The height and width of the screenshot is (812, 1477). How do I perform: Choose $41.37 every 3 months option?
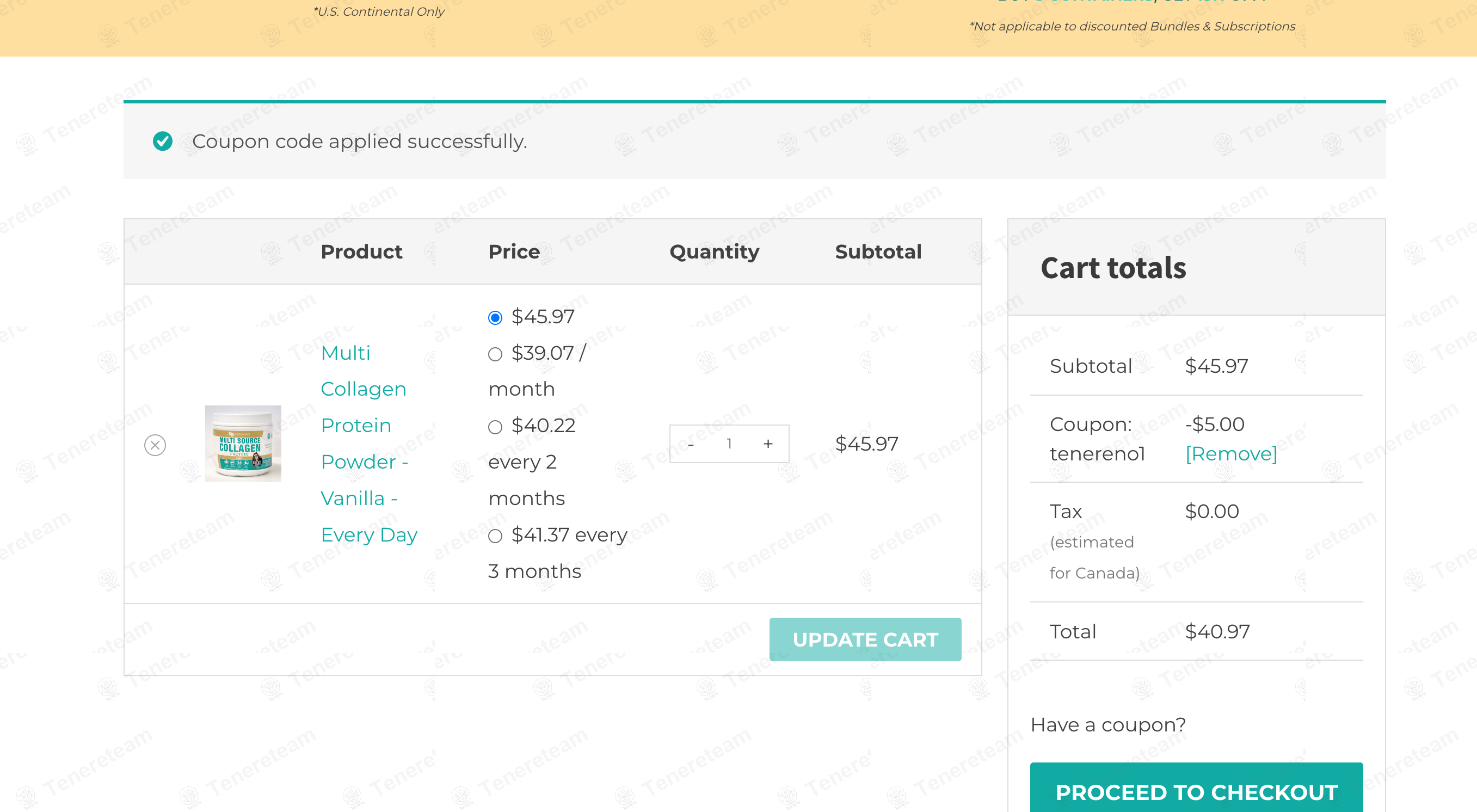(x=495, y=536)
